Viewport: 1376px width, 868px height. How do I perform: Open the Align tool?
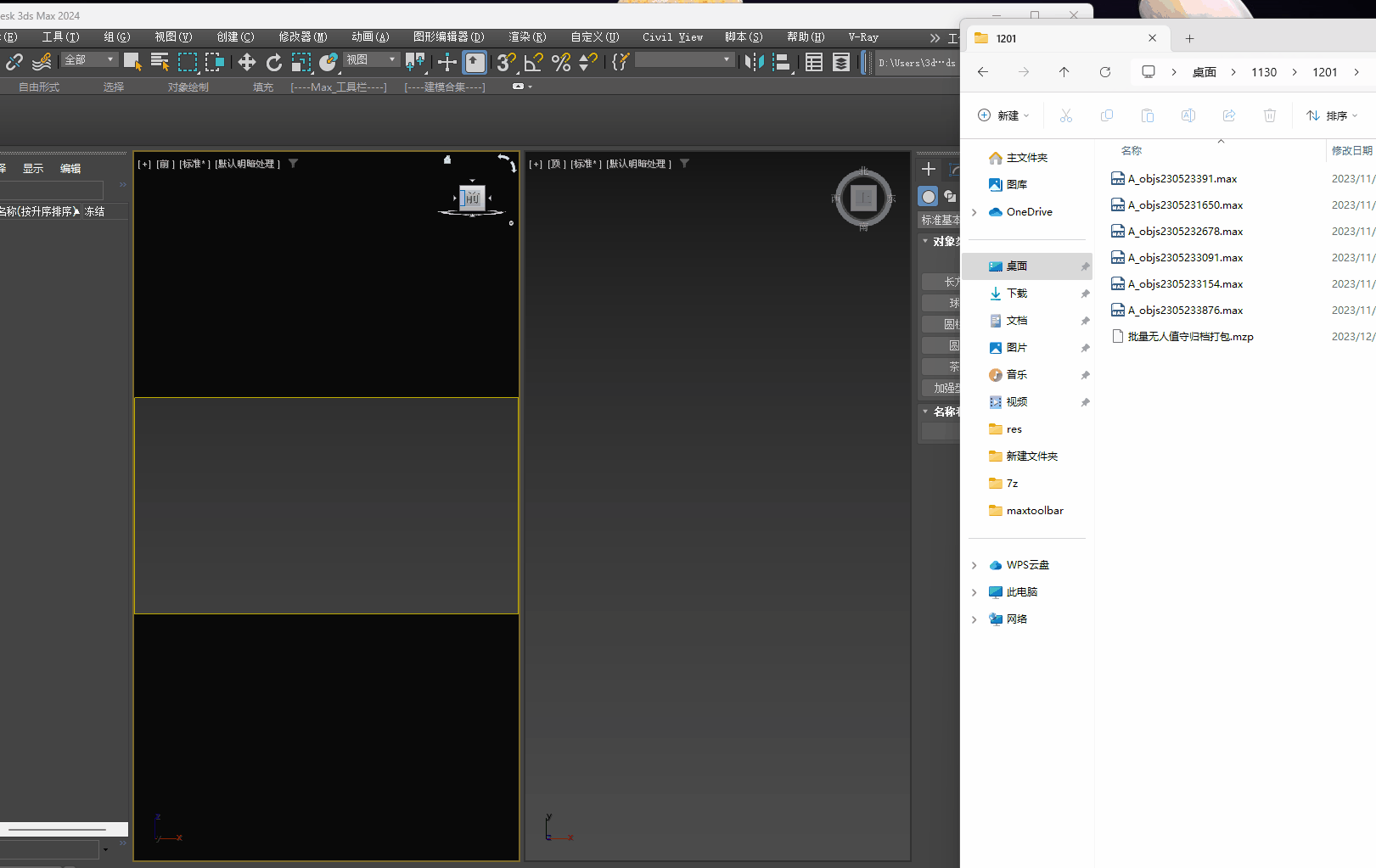point(782,62)
